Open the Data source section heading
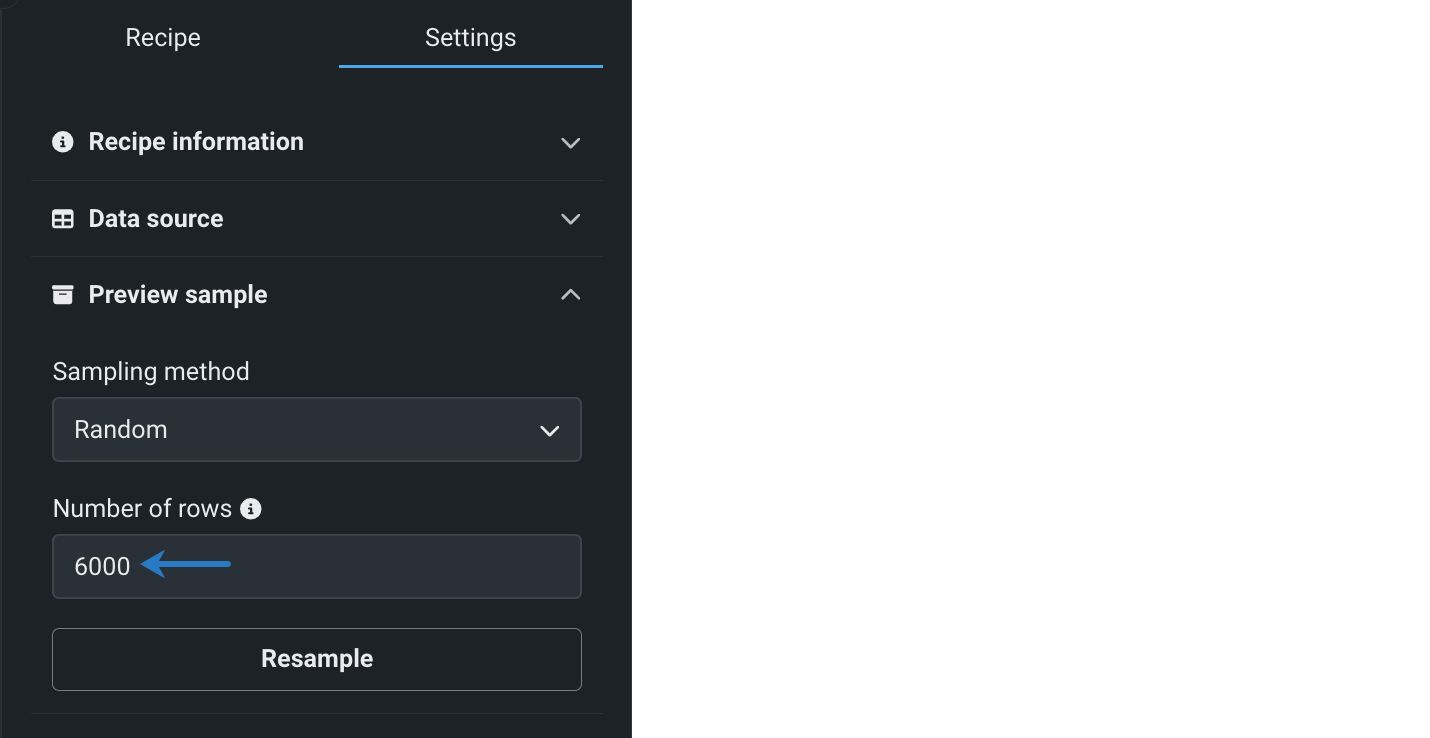 [156, 219]
